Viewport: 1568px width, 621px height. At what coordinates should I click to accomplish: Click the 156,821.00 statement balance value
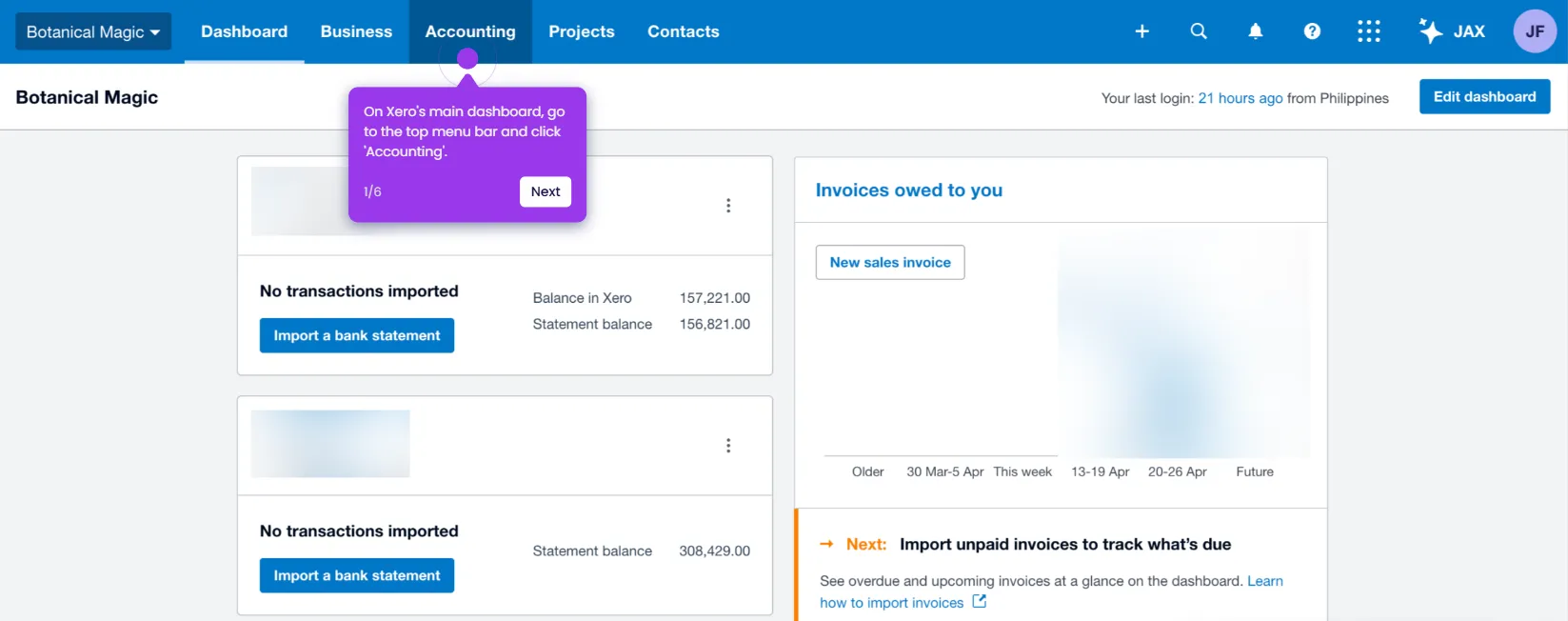pos(715,324)
